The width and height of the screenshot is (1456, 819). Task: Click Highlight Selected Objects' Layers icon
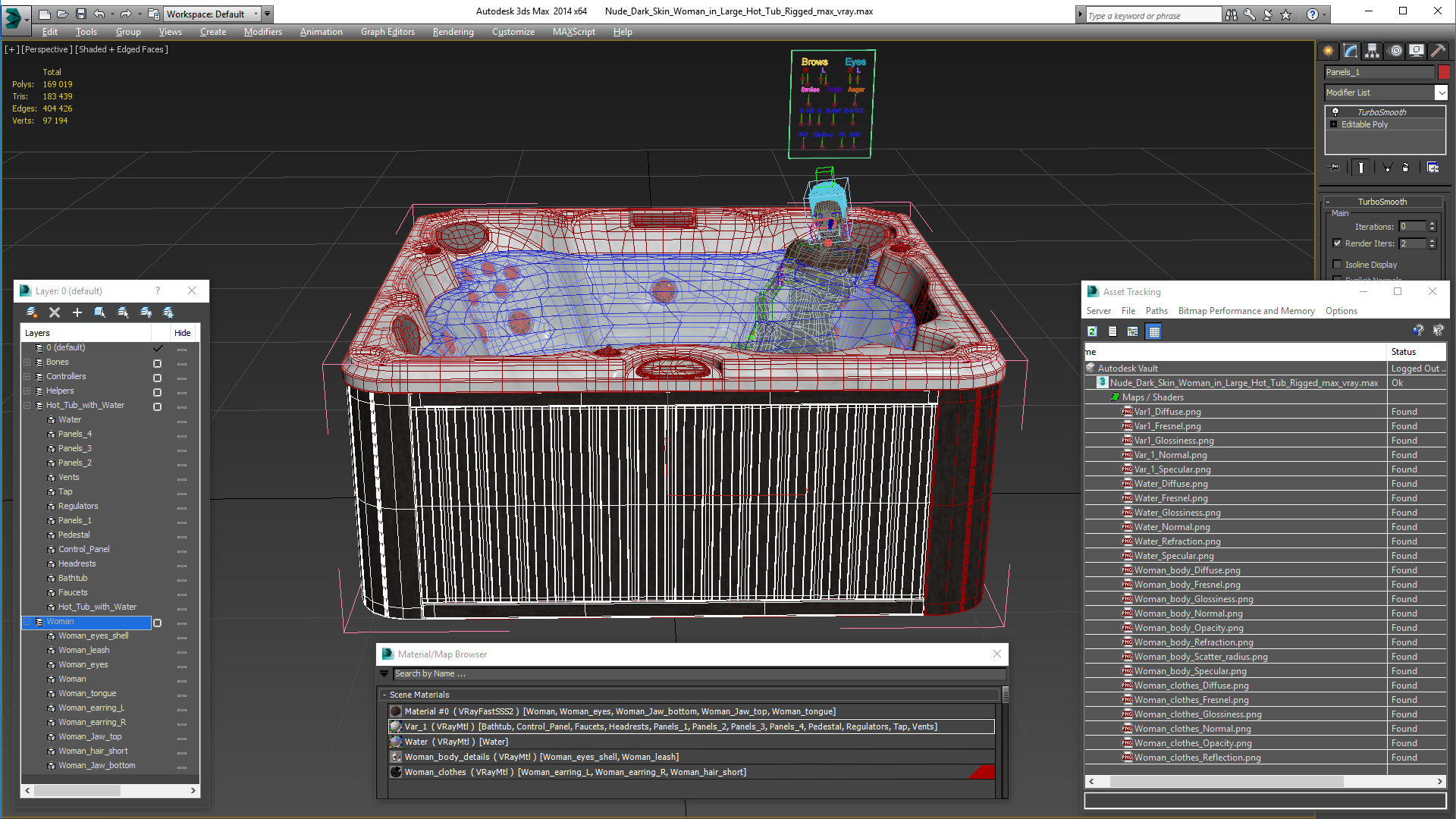tap(123, 312)
